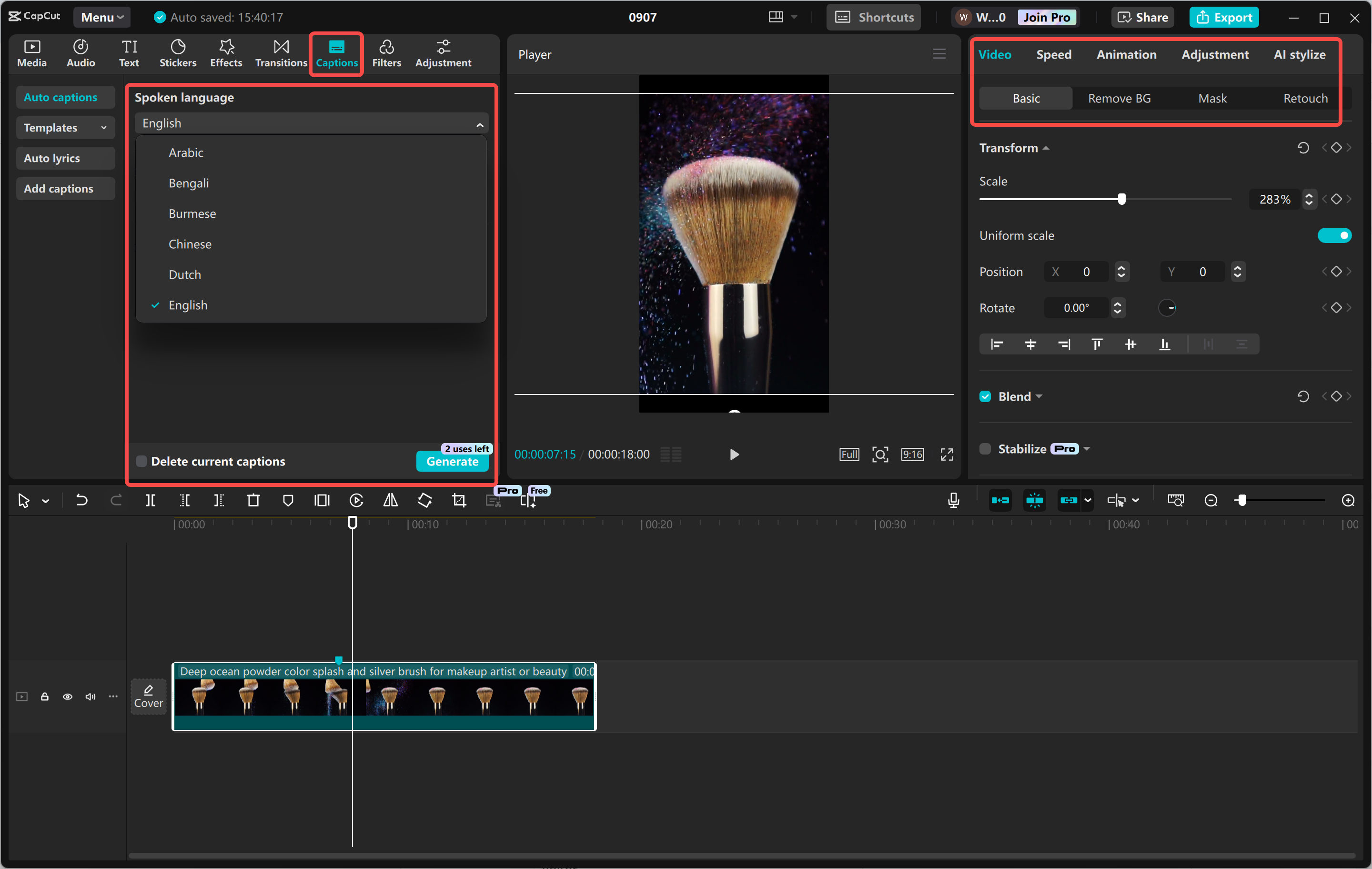This screenshot has width=1372, height=869.
Task: Click the timeline zoom slider handle
Action: point(1241,500)
